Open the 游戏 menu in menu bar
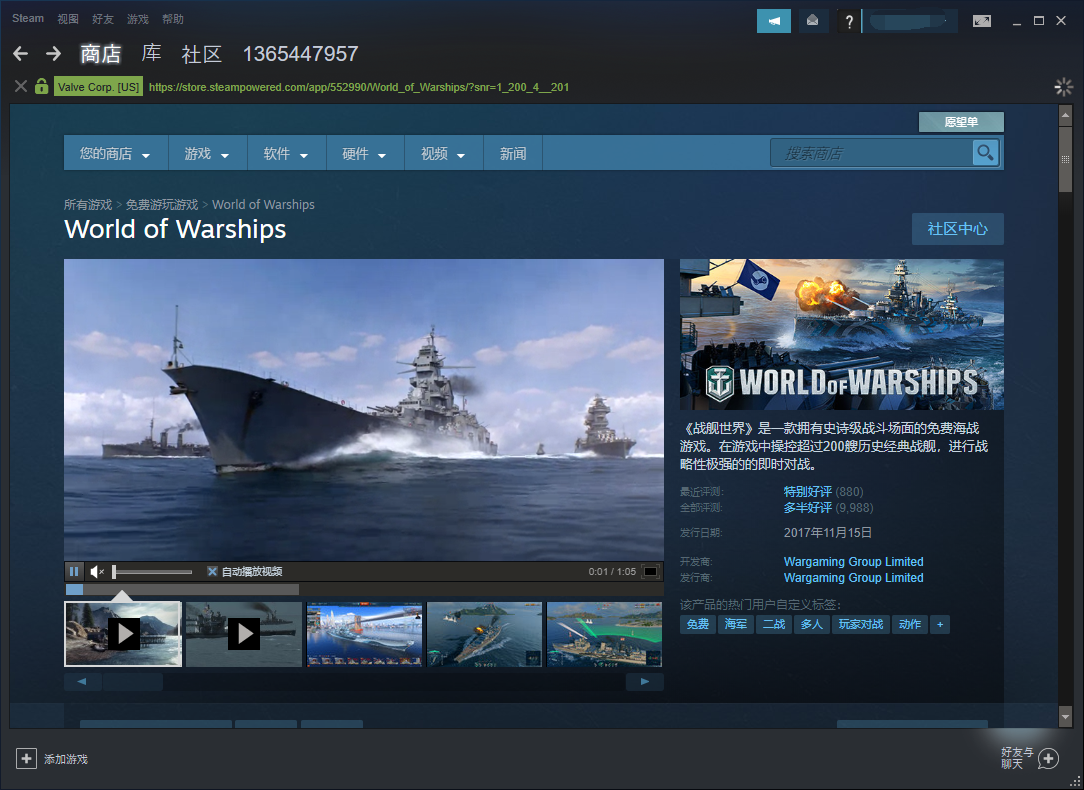1084x790 pixels. coord(138,19)
